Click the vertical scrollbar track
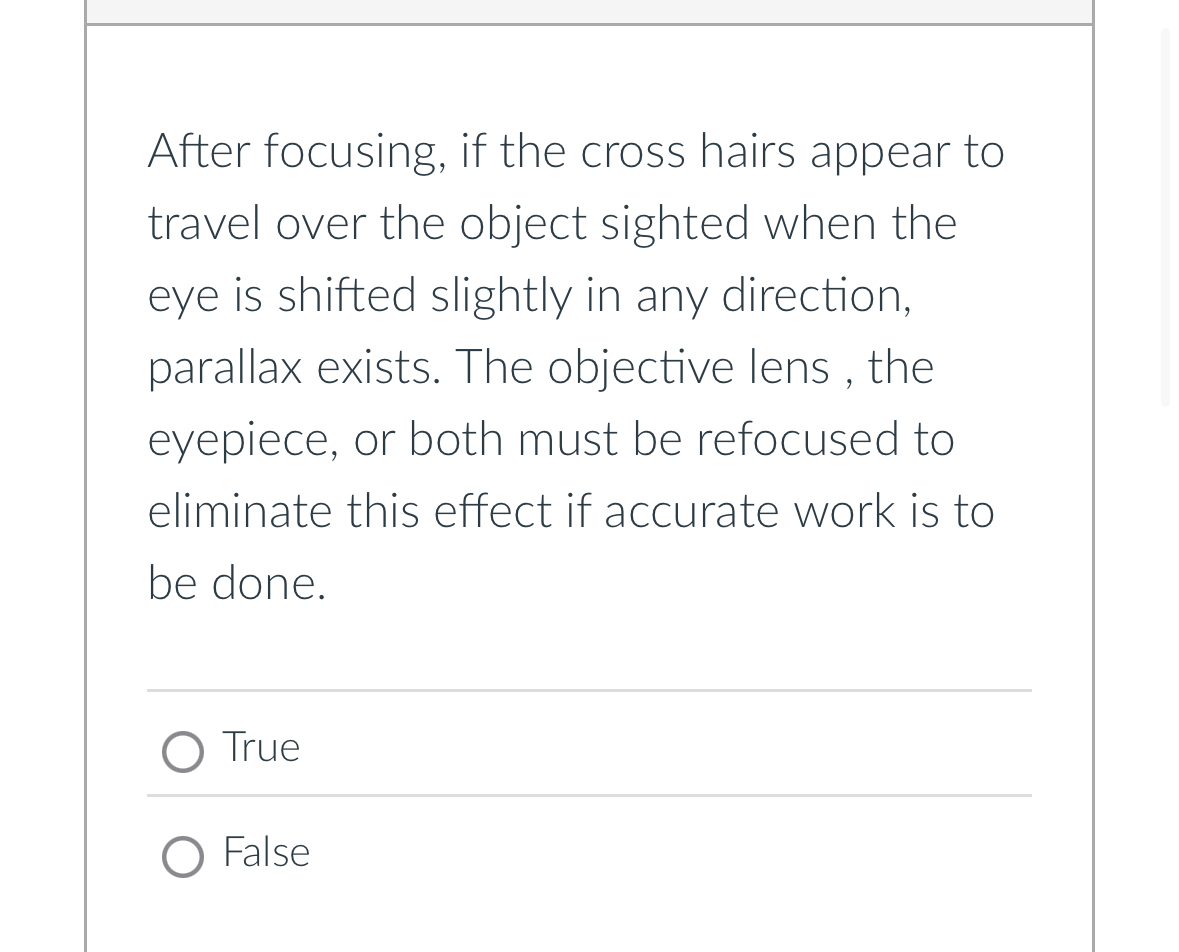The height and width of the screenshot is (952, 1179). [1167, 600]
